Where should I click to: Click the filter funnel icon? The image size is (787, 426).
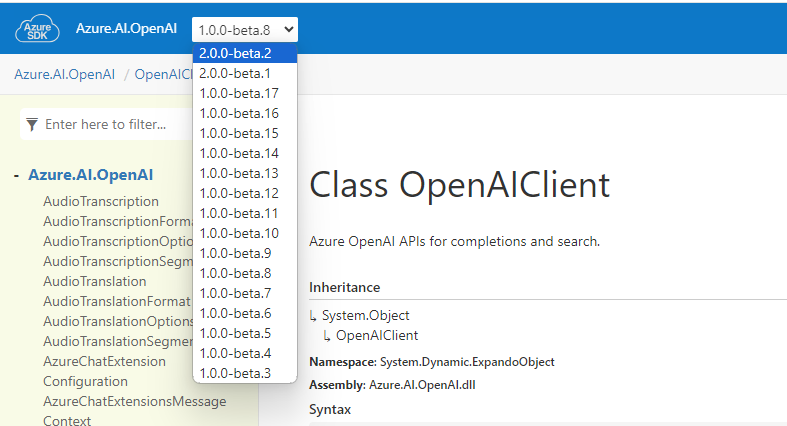click(x=32, y=124)
